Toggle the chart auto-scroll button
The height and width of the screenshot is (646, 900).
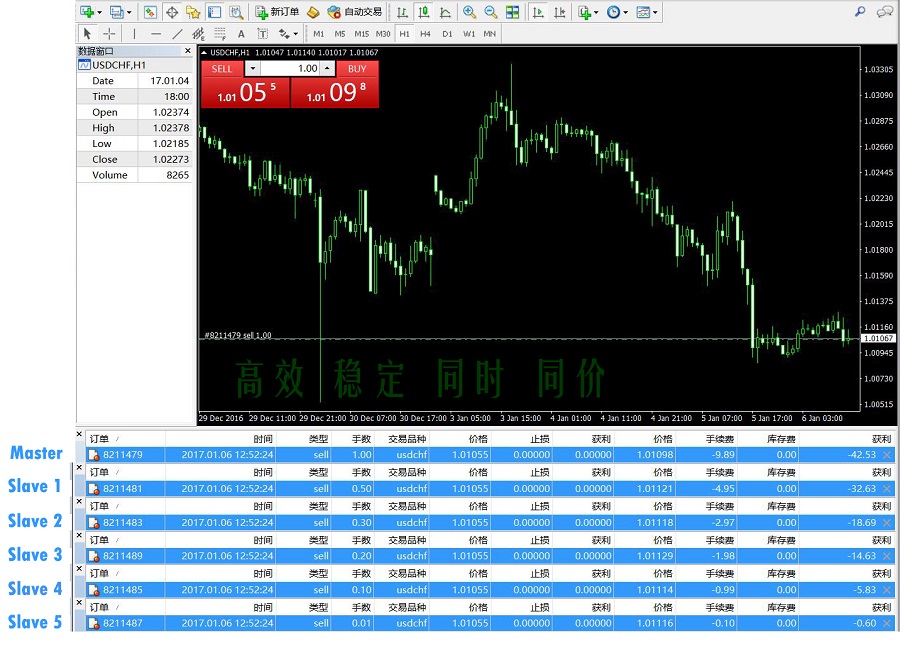pyautogui.click(x=538, y=12)
